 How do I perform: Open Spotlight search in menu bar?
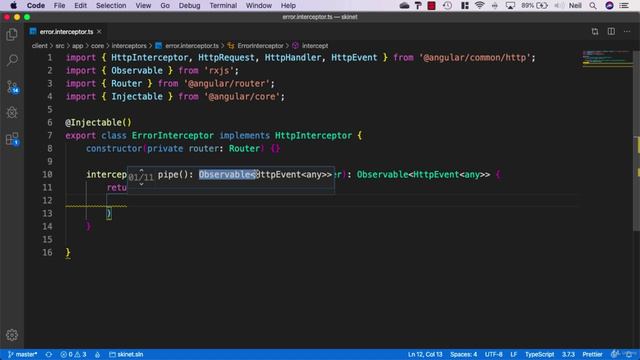[593, 5]
